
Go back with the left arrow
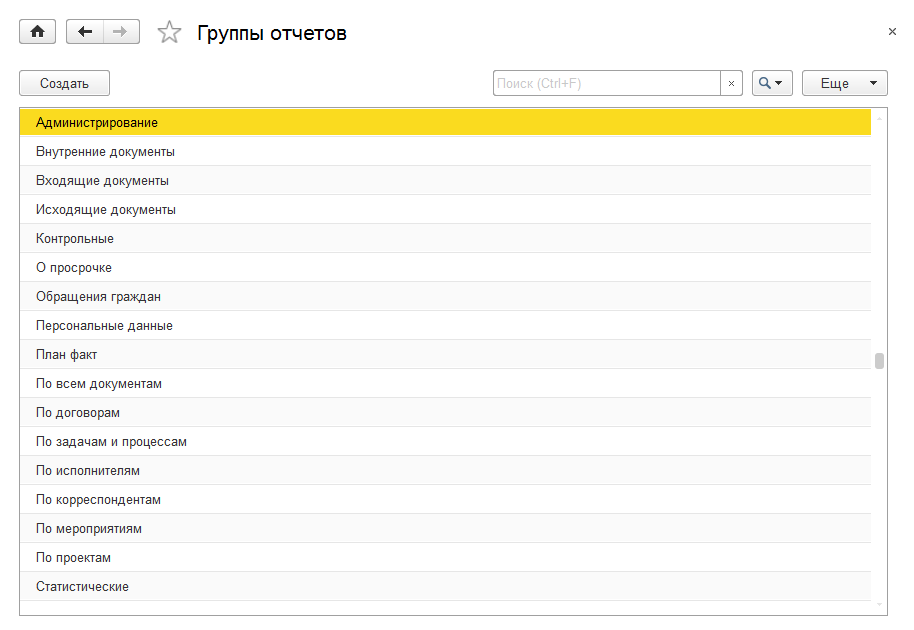click(x=85, y=32)
